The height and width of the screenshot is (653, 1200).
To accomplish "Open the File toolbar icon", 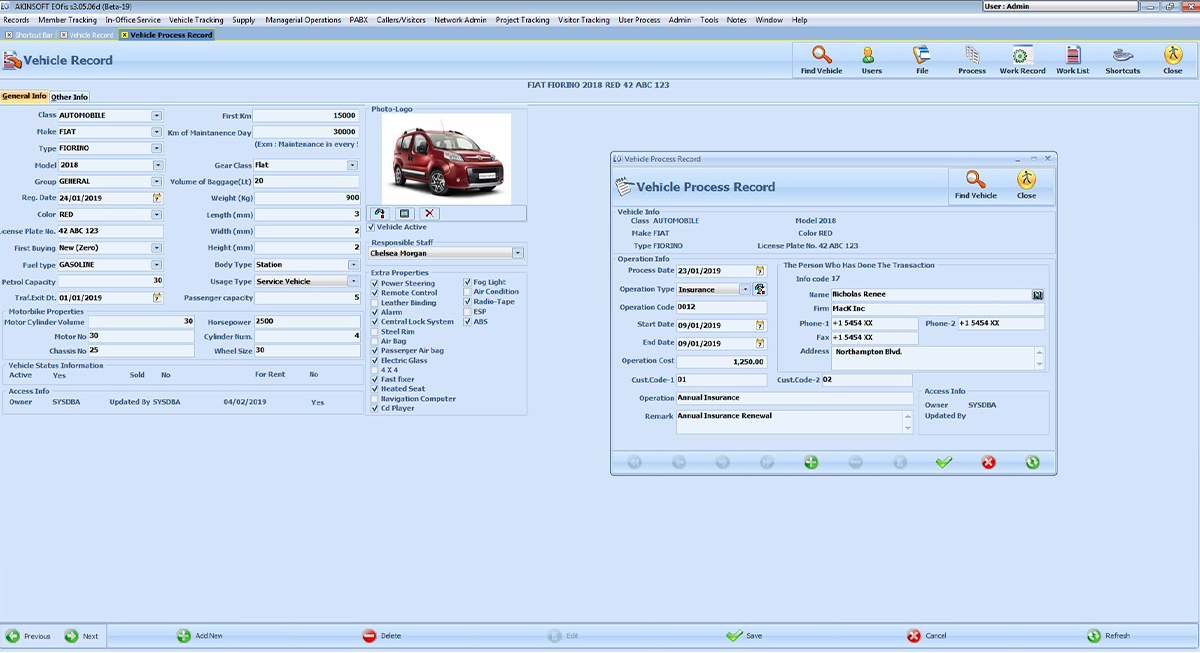I will 922,60.
